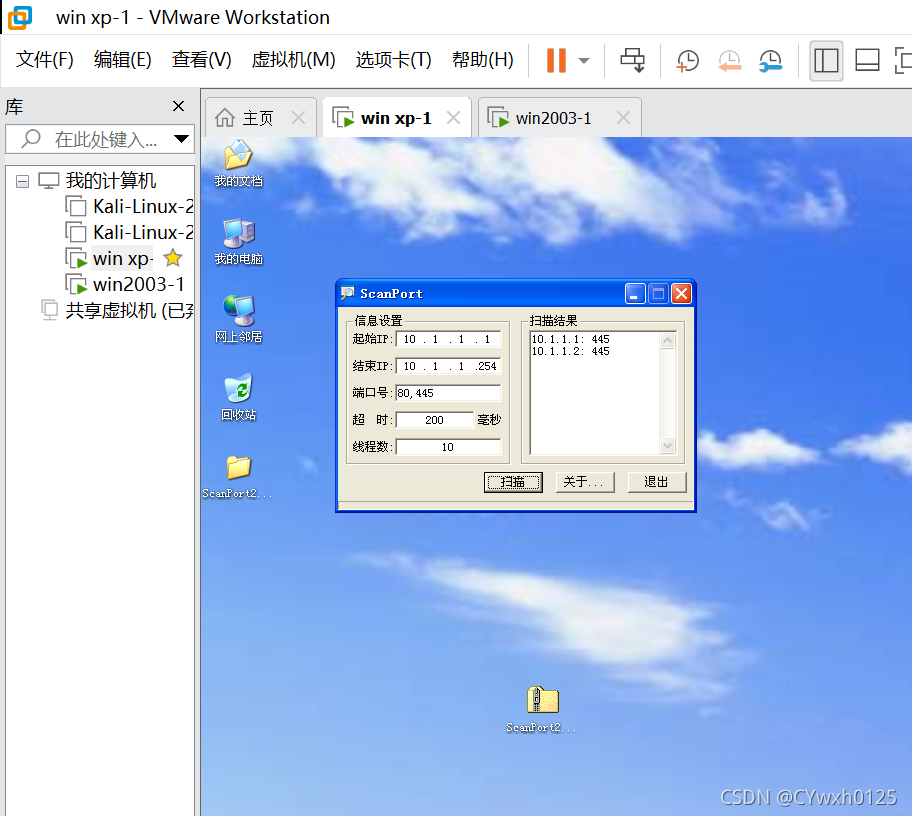The image size is (912, 816).
Task: Close the ScanPort window
Action: [x=682, y=294]
